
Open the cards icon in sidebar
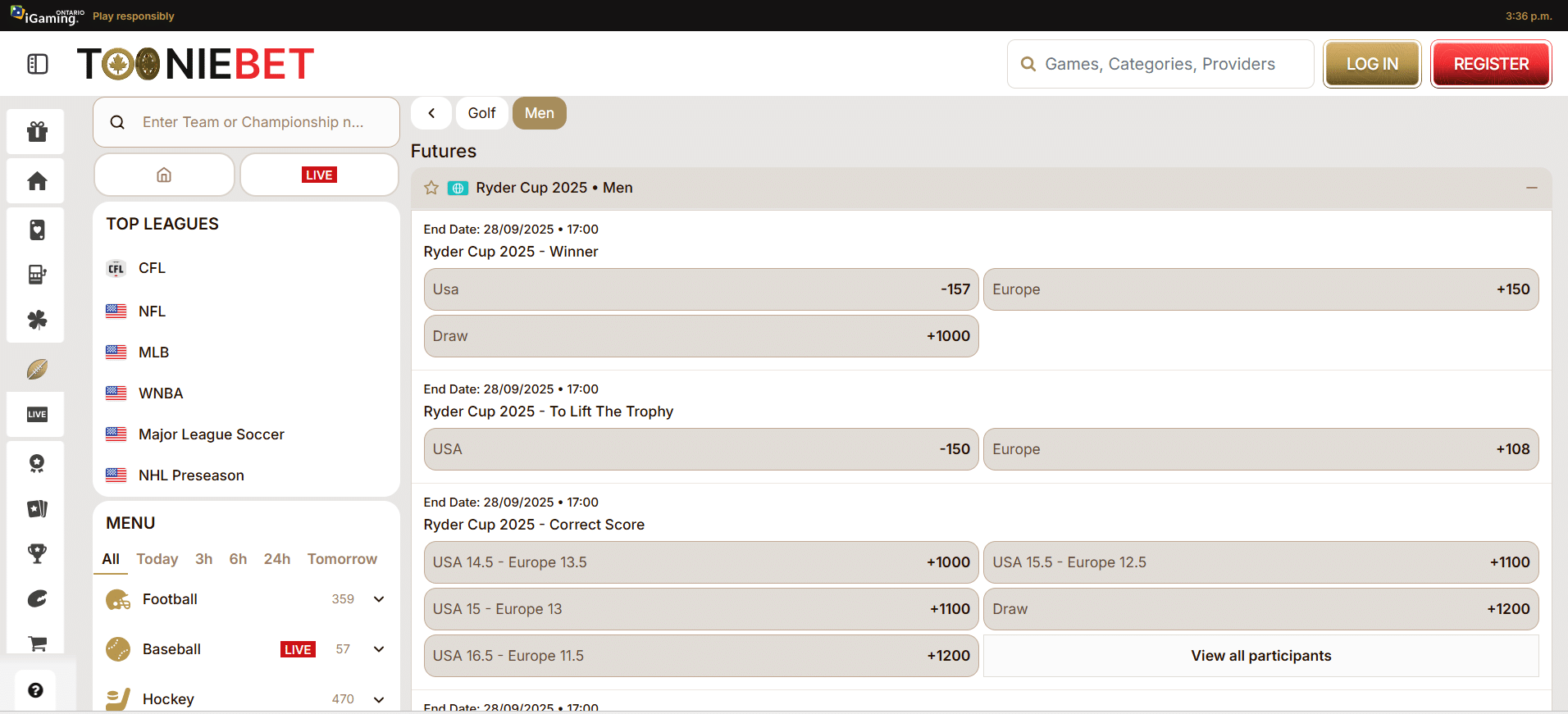click(37, 509)
